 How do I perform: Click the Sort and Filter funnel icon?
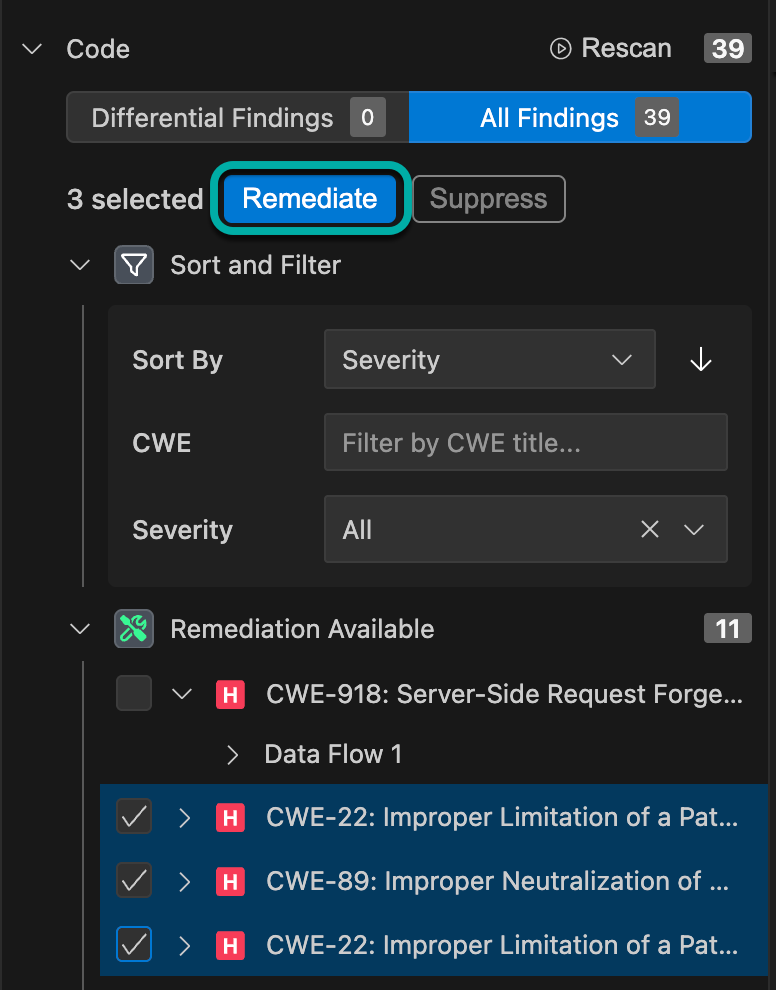134,265
